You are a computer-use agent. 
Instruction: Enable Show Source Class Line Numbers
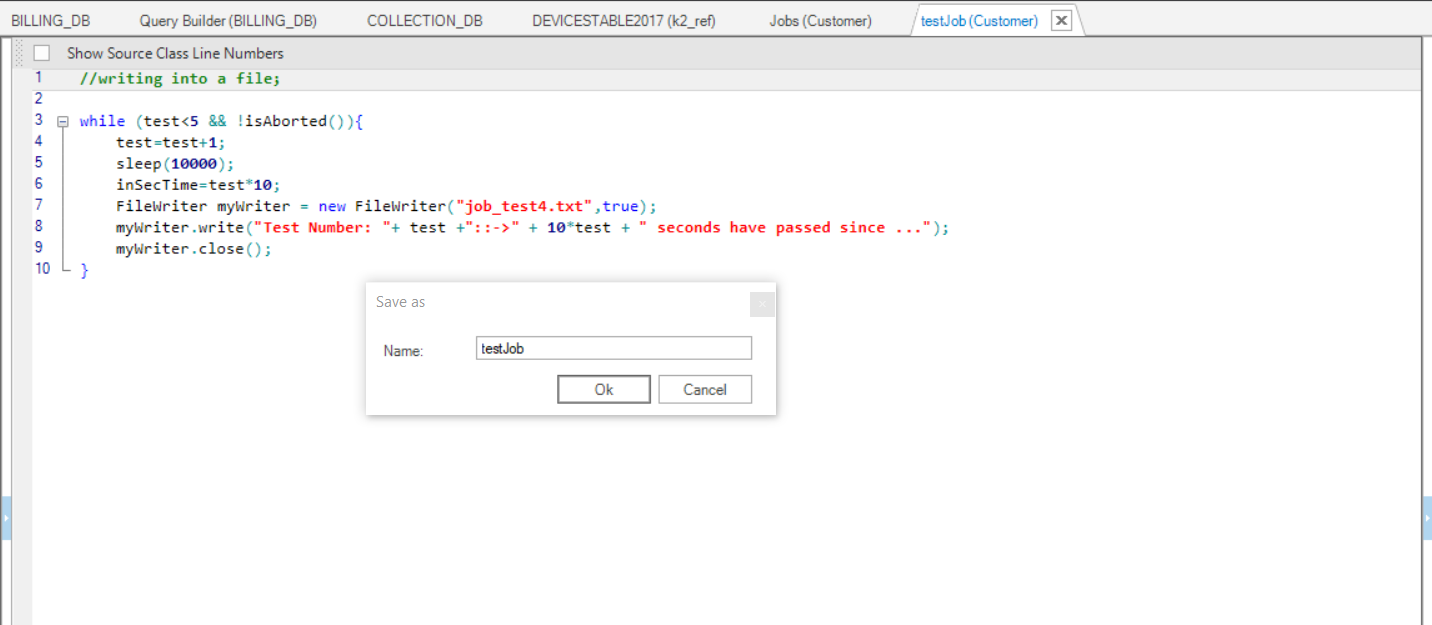42,54
